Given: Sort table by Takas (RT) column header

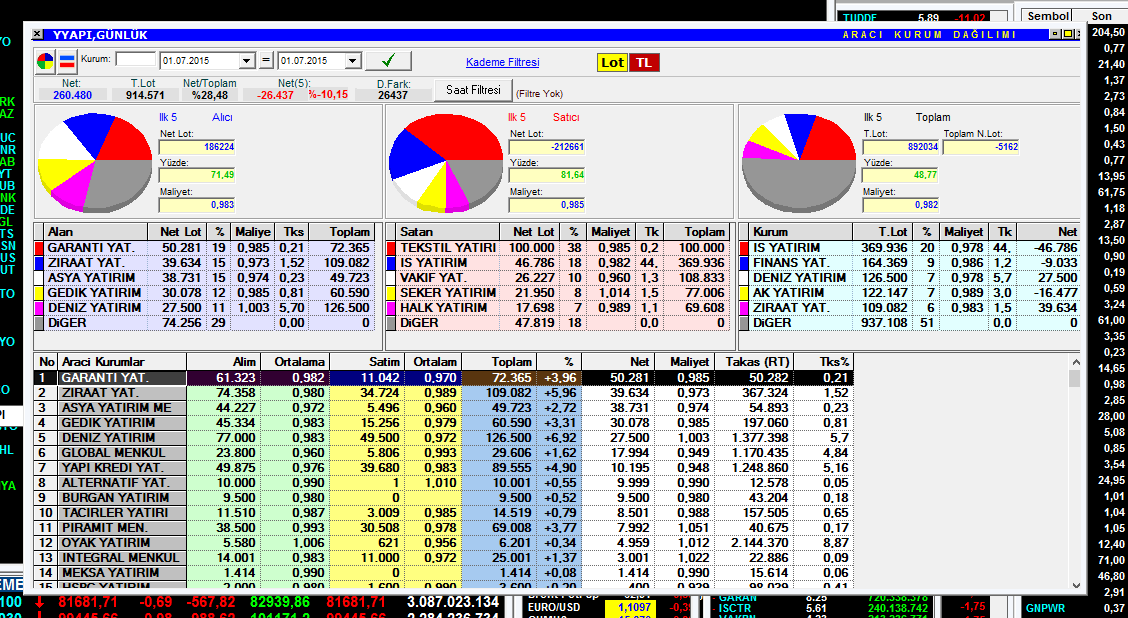Looking at the screenshot, I should click(x=757, y=361).
